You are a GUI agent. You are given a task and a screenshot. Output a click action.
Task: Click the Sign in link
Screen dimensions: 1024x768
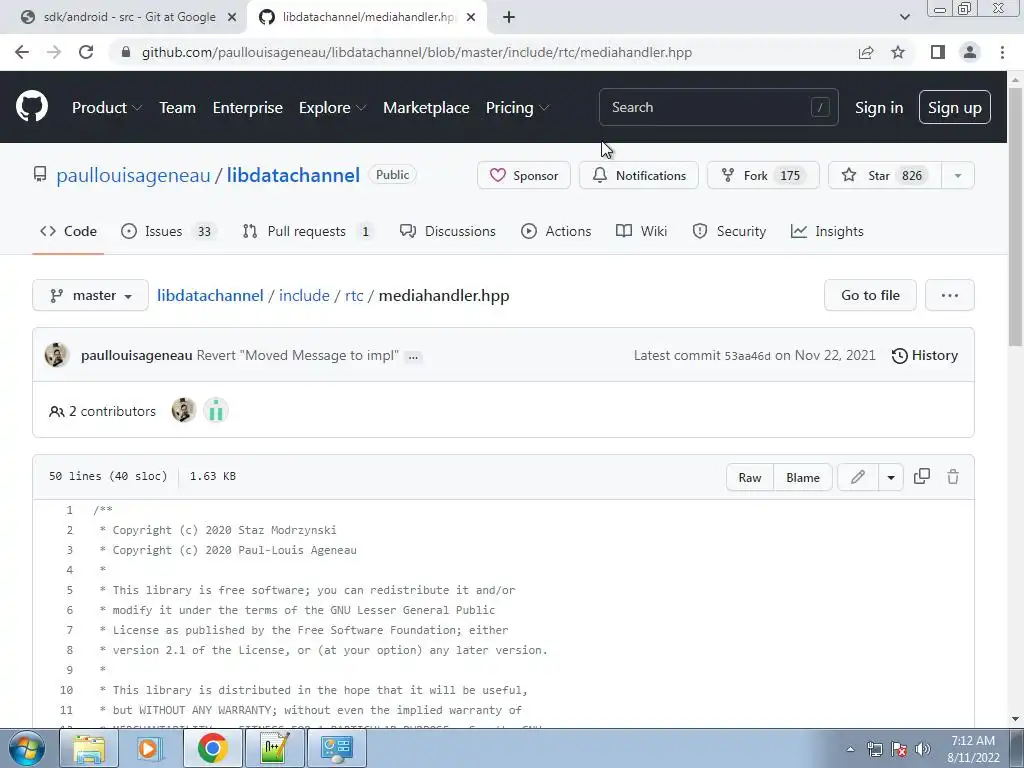879,107
